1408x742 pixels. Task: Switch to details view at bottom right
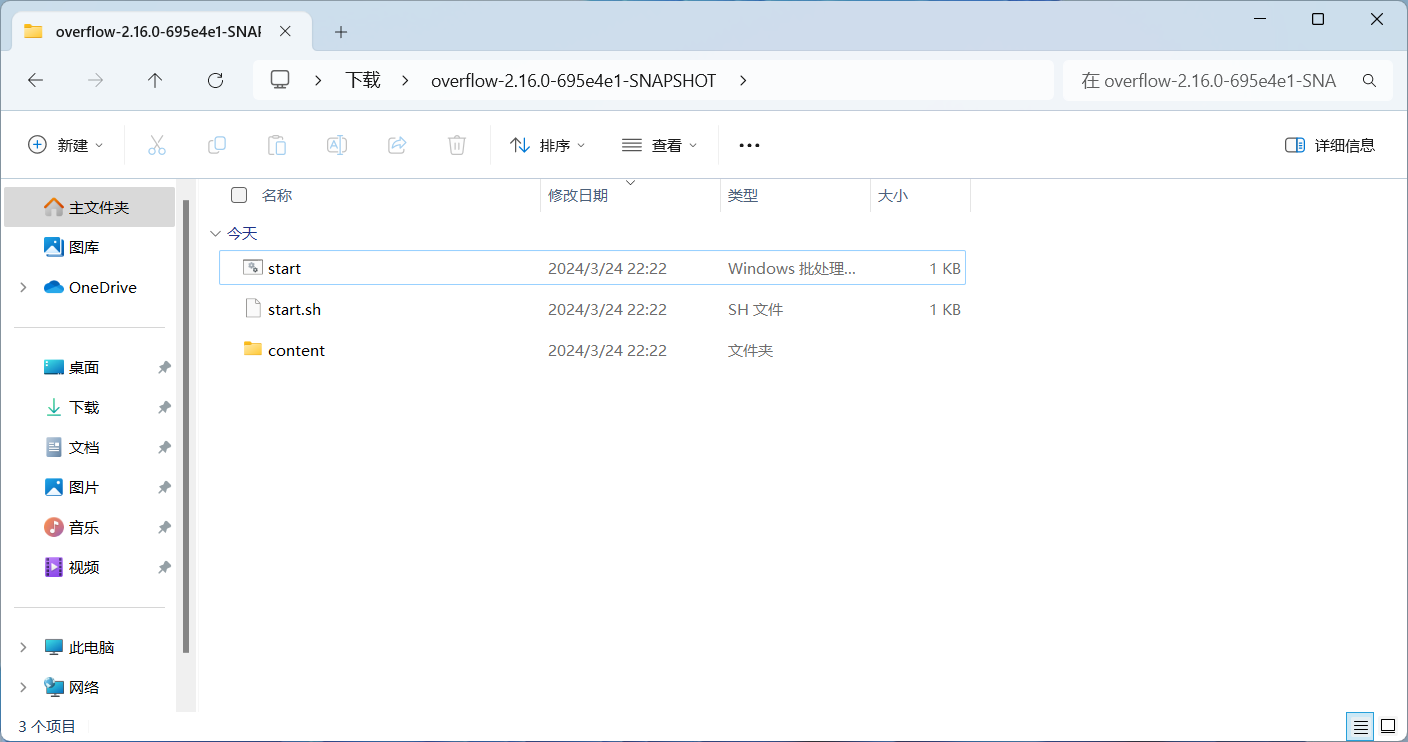pyautogui.click(x=1359, y=726)
